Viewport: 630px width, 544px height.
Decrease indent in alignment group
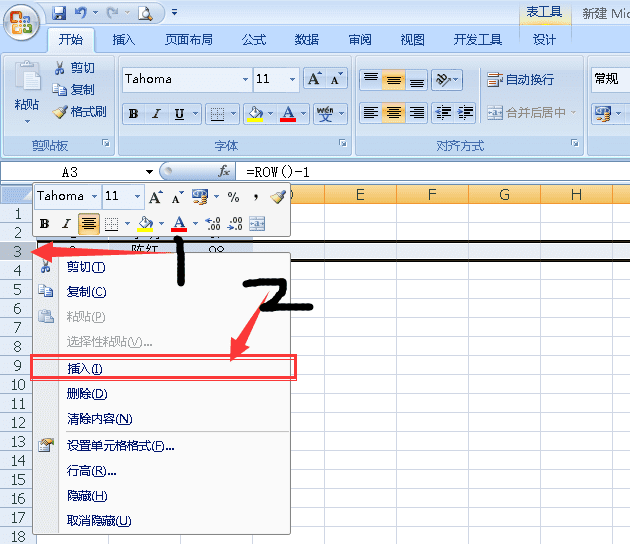click(443, 113)
